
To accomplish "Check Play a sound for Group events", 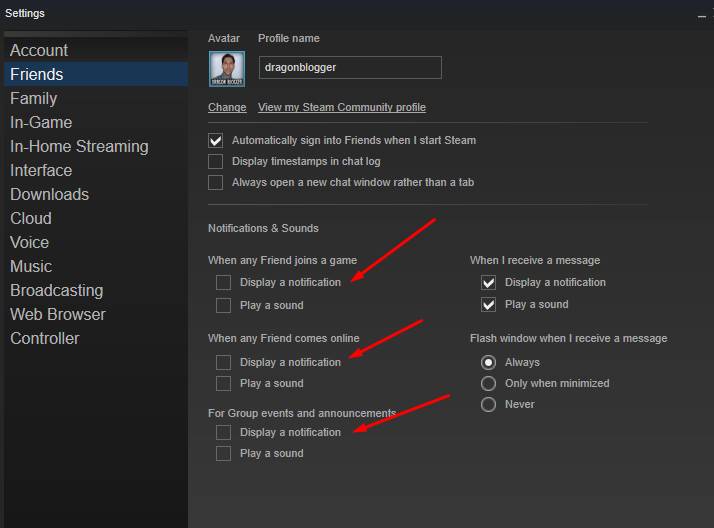I will 223,453.
